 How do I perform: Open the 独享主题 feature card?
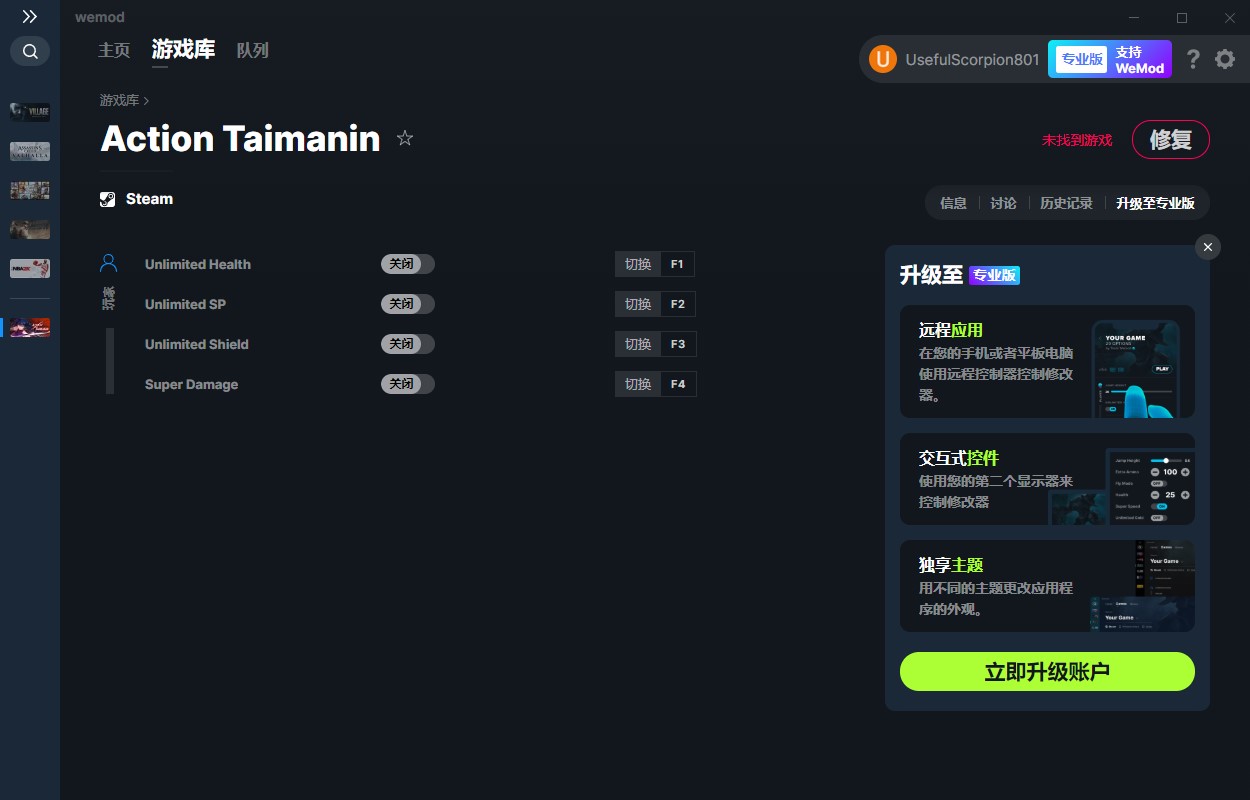1047,585
